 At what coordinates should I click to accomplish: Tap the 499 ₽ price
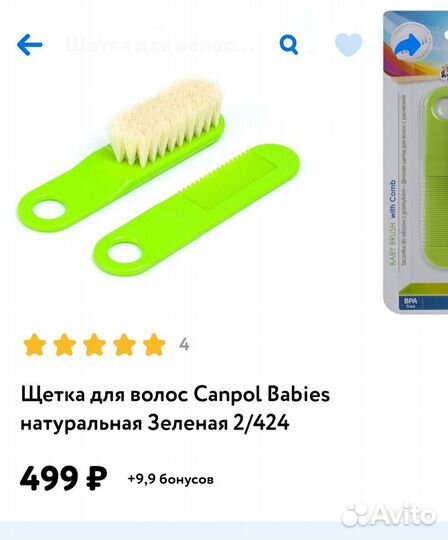pos(63,478)
